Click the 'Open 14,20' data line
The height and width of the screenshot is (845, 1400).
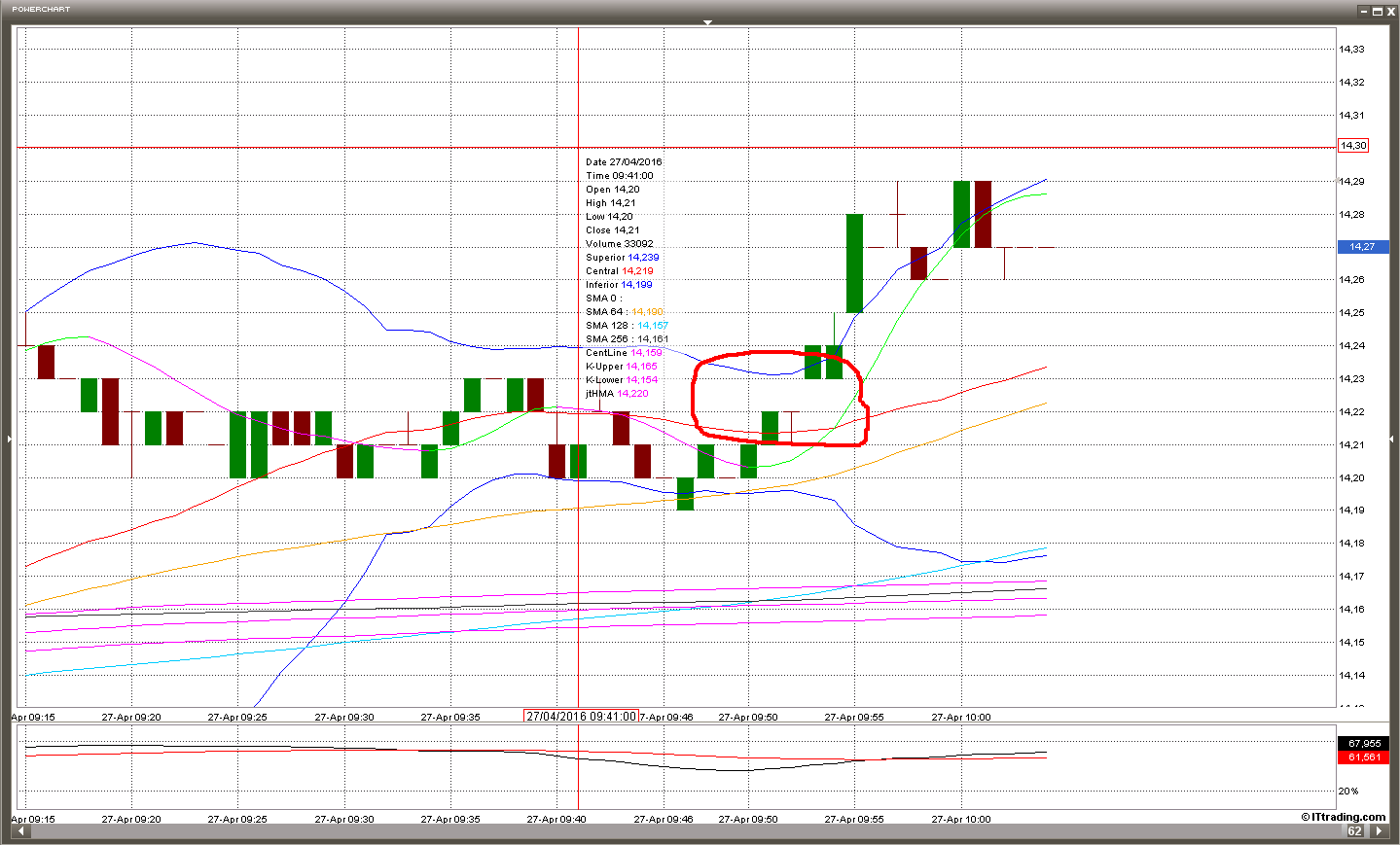[x=613, y=190]
